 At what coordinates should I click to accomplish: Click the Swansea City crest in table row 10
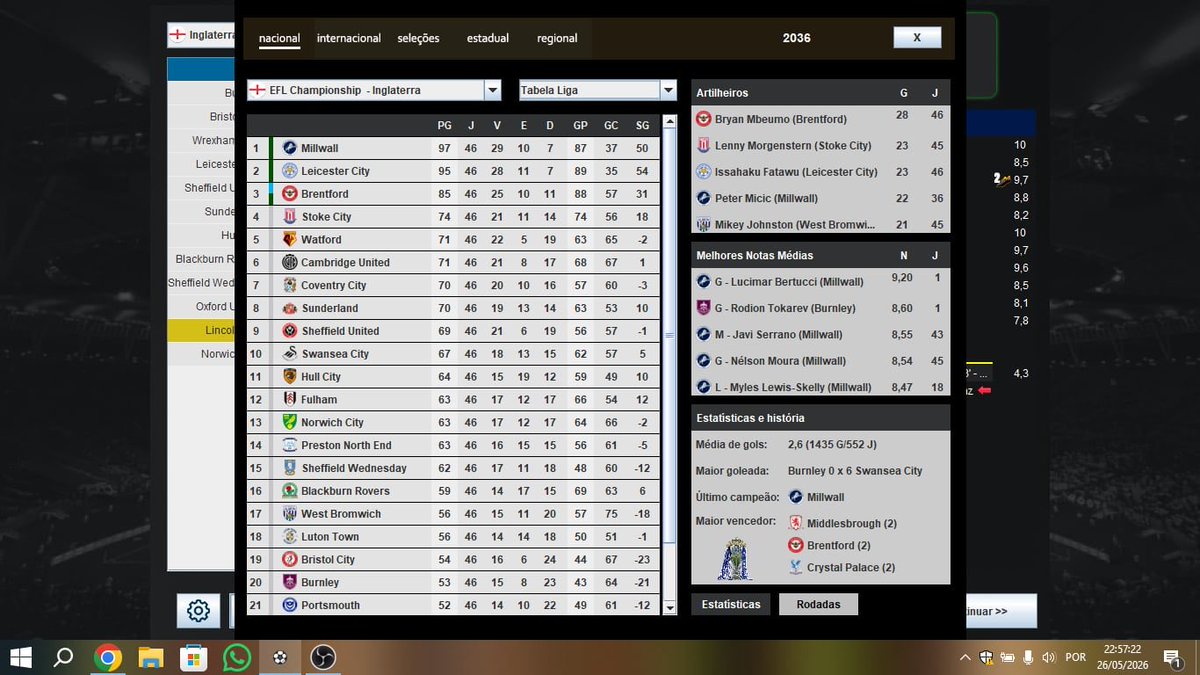pos(290,354)
